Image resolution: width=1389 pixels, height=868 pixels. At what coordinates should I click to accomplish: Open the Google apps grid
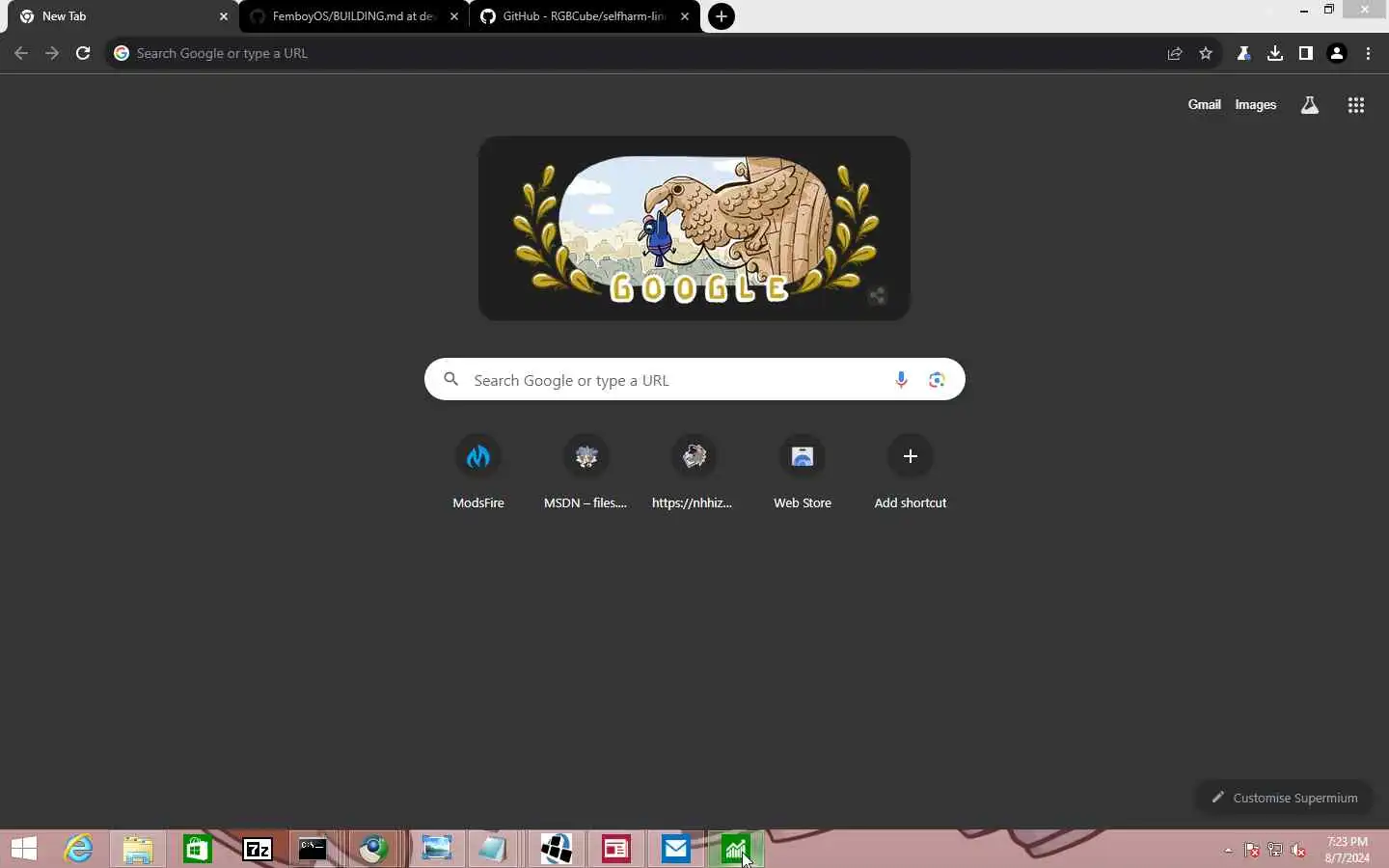click(1356, 105)
